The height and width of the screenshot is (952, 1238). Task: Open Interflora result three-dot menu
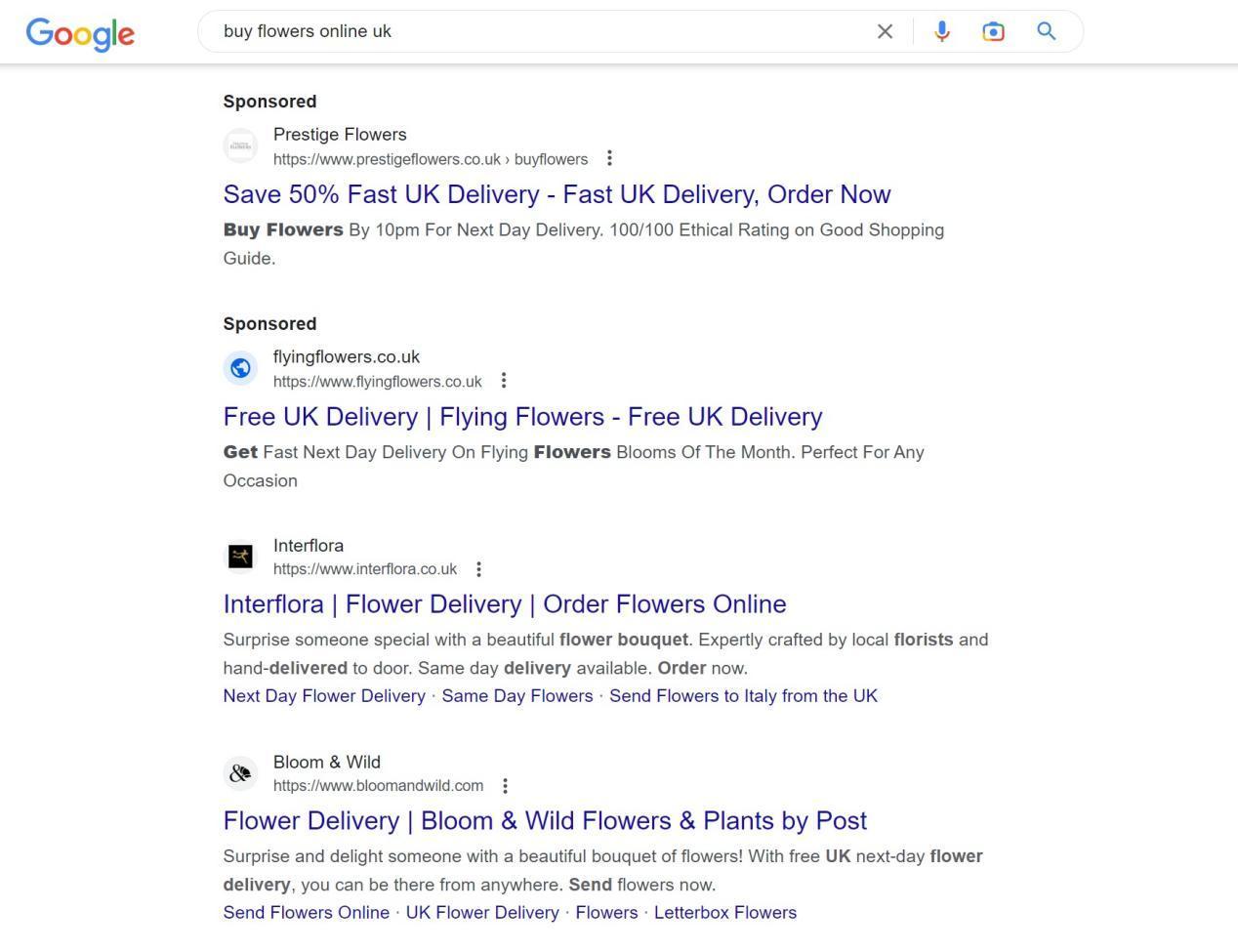coord(478,569)
